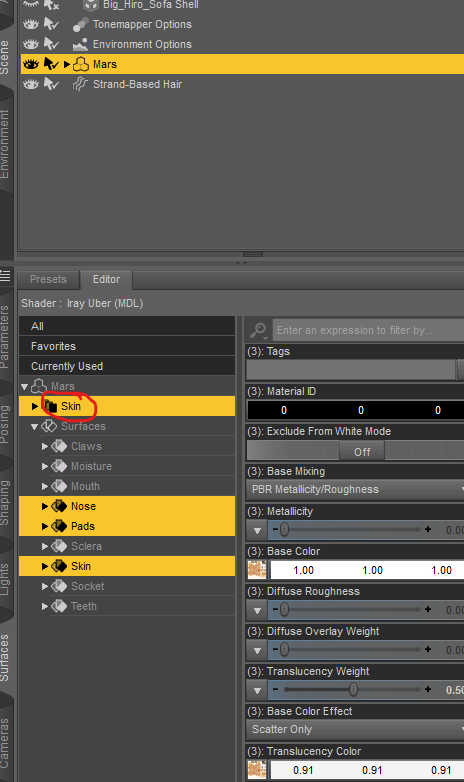Click the Mouth surface icon
Viewport: 464px width, 782px height.
59,486
